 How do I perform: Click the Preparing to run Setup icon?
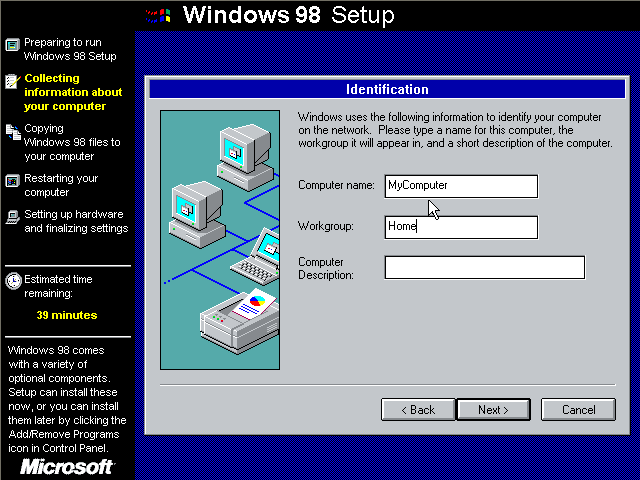[13, 44]
